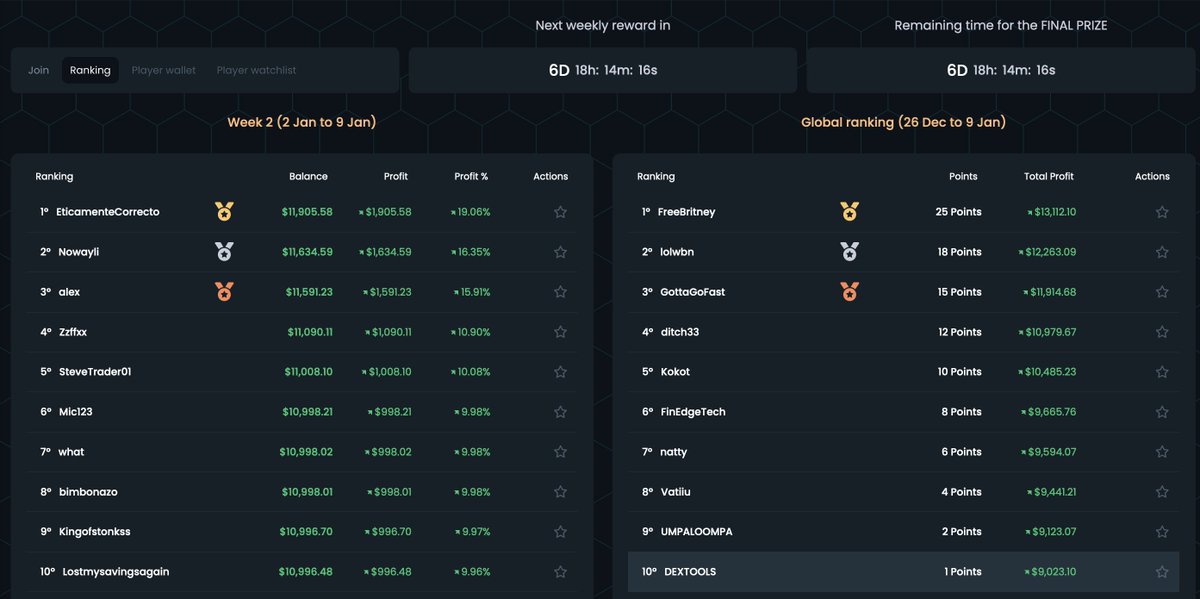This screenshot has width=1200, height=599.
Task: Watchlist the player named what
Action: [560, 452]
